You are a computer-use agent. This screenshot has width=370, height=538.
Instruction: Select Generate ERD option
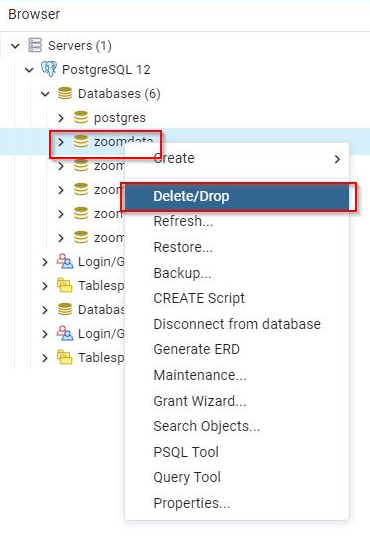tap(237, 349)
